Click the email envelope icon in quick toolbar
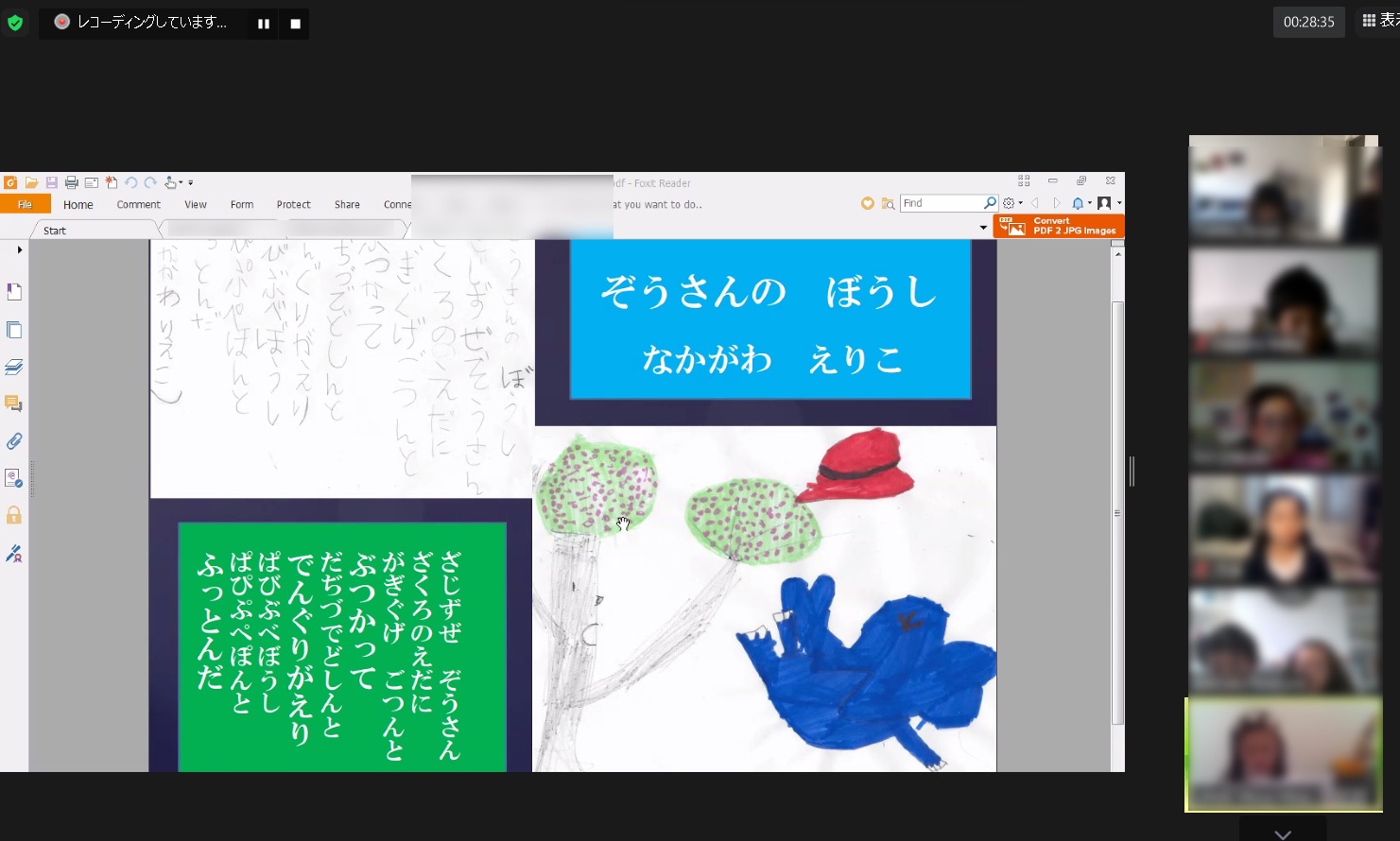 [x=92, y=182]
